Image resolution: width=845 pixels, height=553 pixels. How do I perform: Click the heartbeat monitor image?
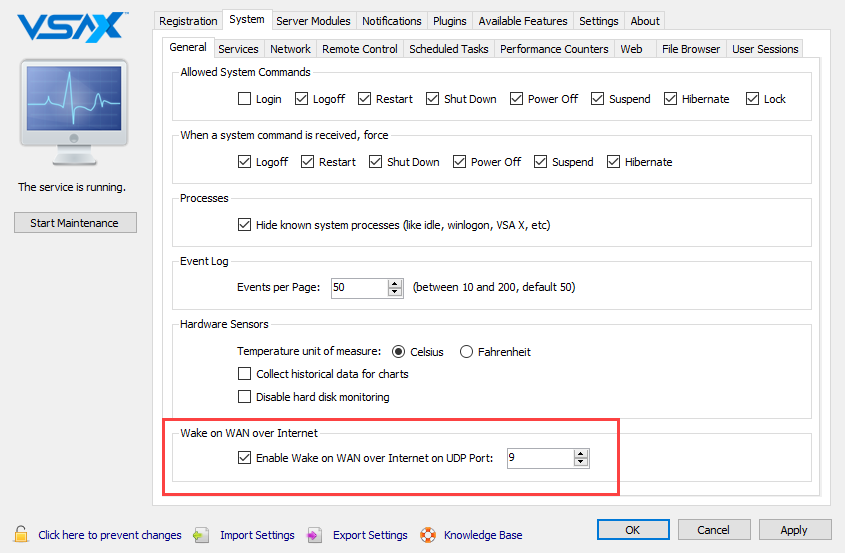click(x=73, y=108)
